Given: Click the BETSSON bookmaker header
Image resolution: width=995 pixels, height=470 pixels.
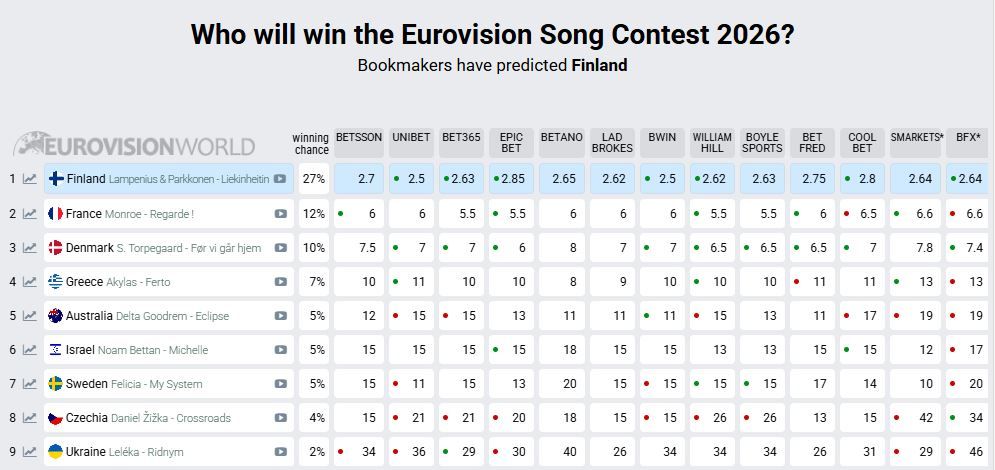Looking at the screenshot, I should 358,137.
